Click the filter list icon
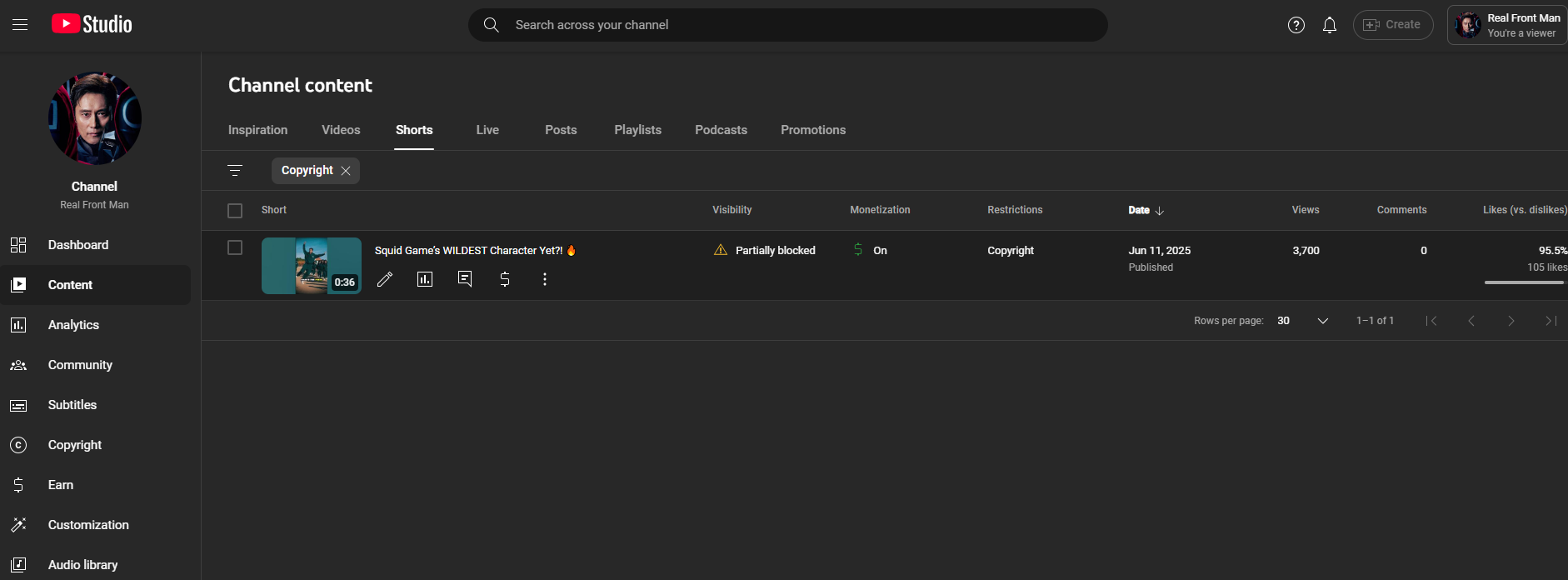 coord(235,170)
